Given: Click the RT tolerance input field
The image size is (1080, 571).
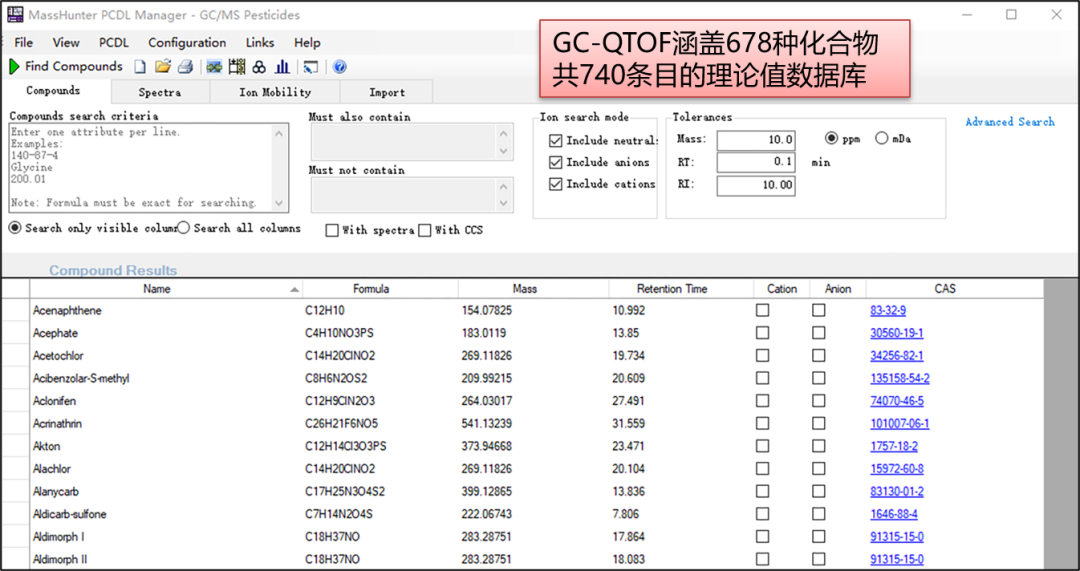Looking at the screenshot, I should pos(756,163).
